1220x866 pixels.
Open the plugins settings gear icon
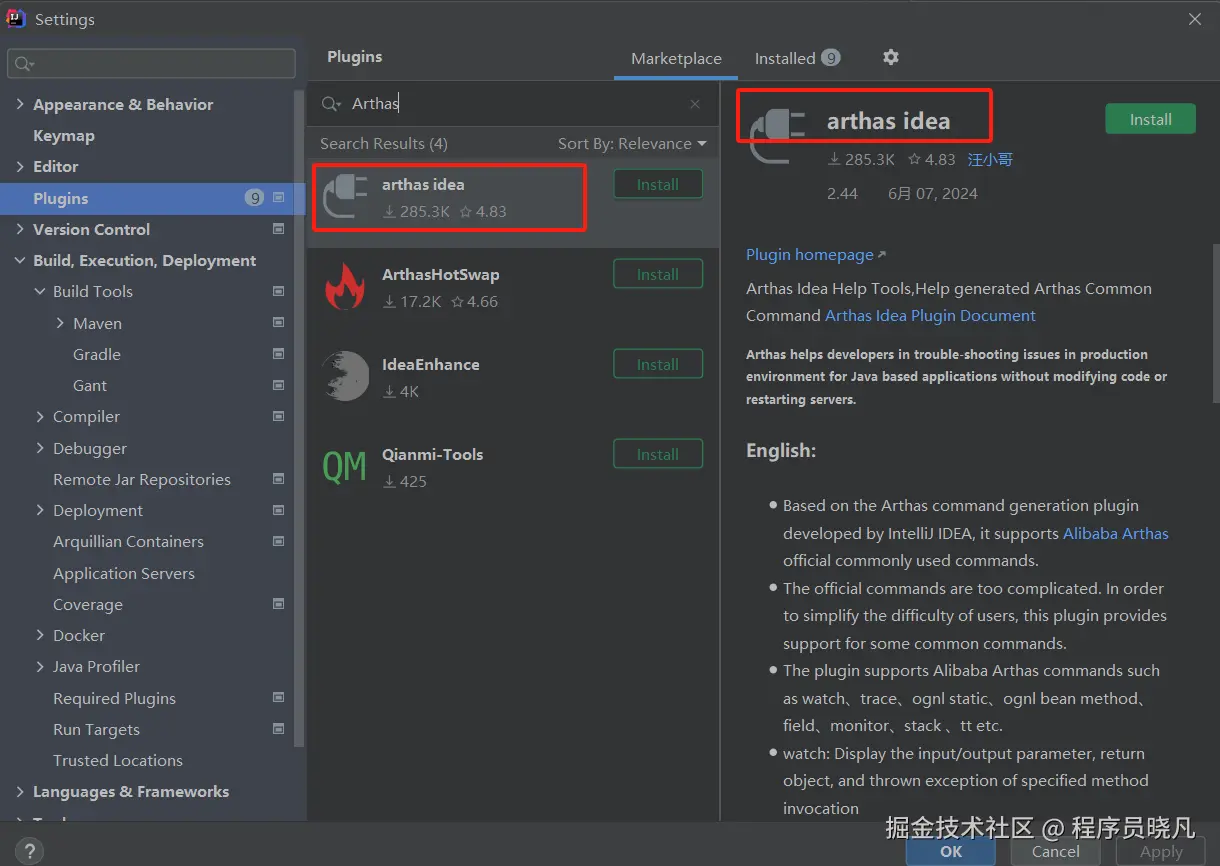tap(891, 58)
